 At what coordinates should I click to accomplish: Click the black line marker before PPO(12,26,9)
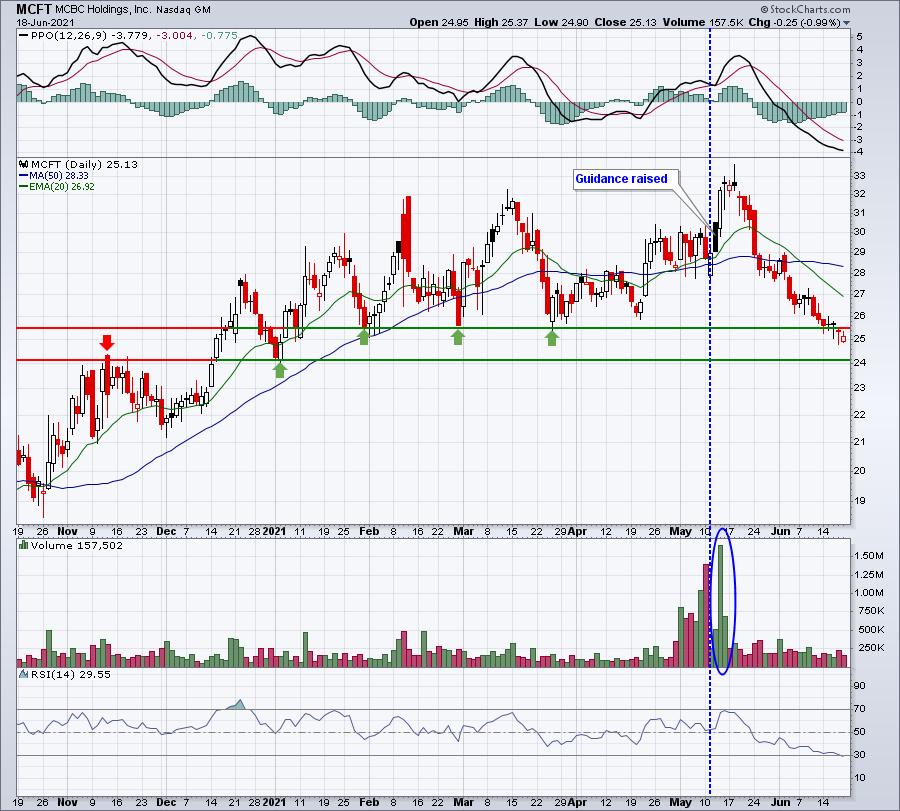click(24, 36)
